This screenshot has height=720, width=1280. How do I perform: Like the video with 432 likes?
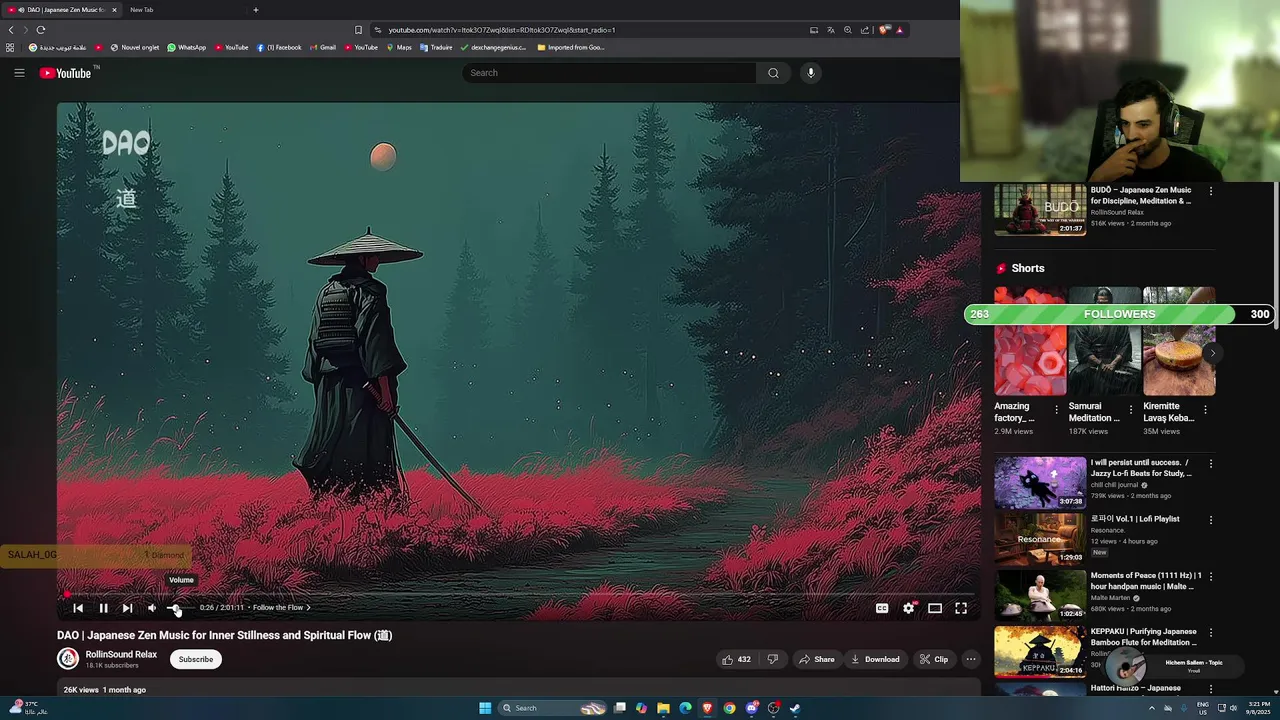point(736,659)
